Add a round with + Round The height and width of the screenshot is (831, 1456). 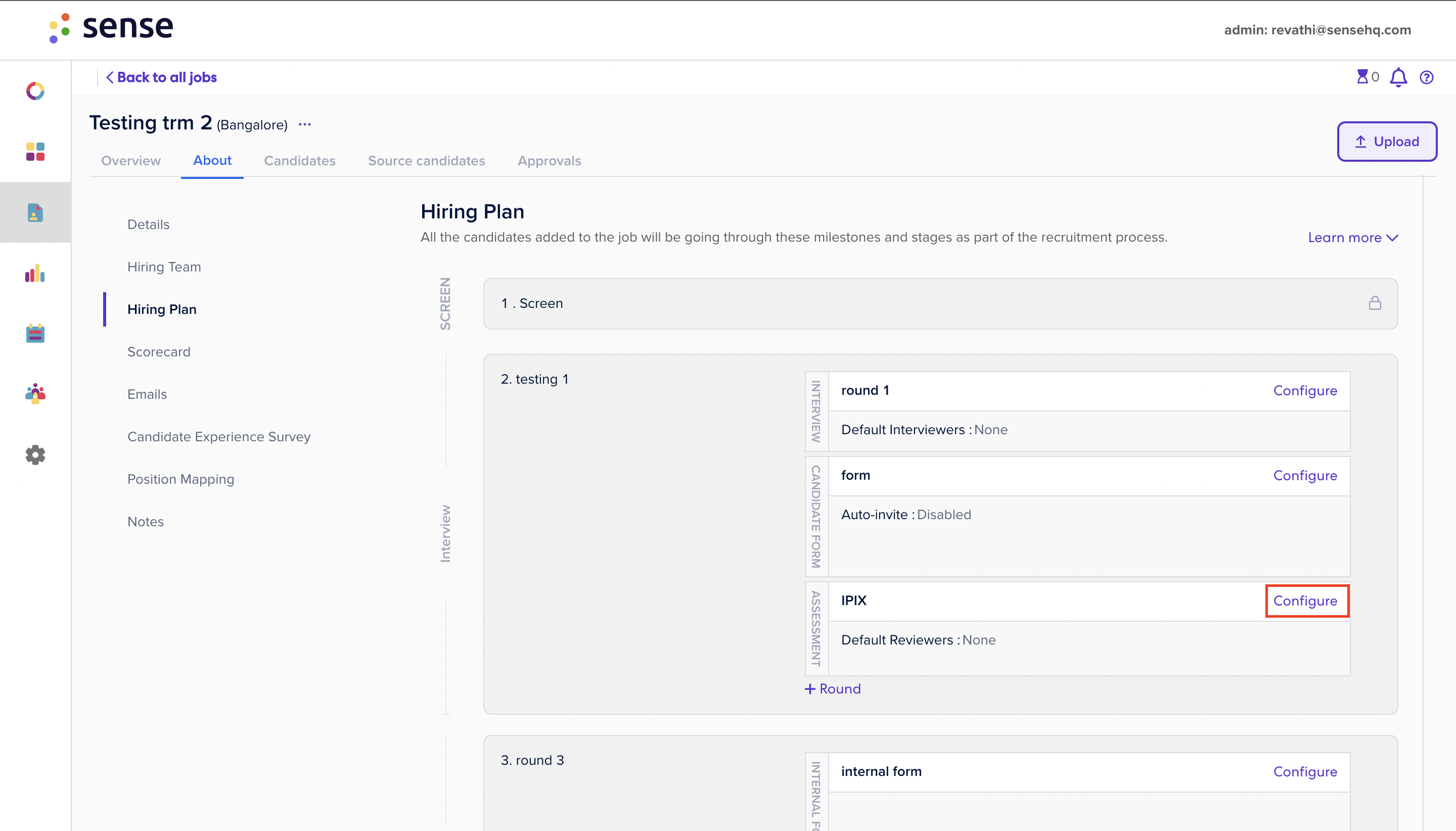(833, 689)
